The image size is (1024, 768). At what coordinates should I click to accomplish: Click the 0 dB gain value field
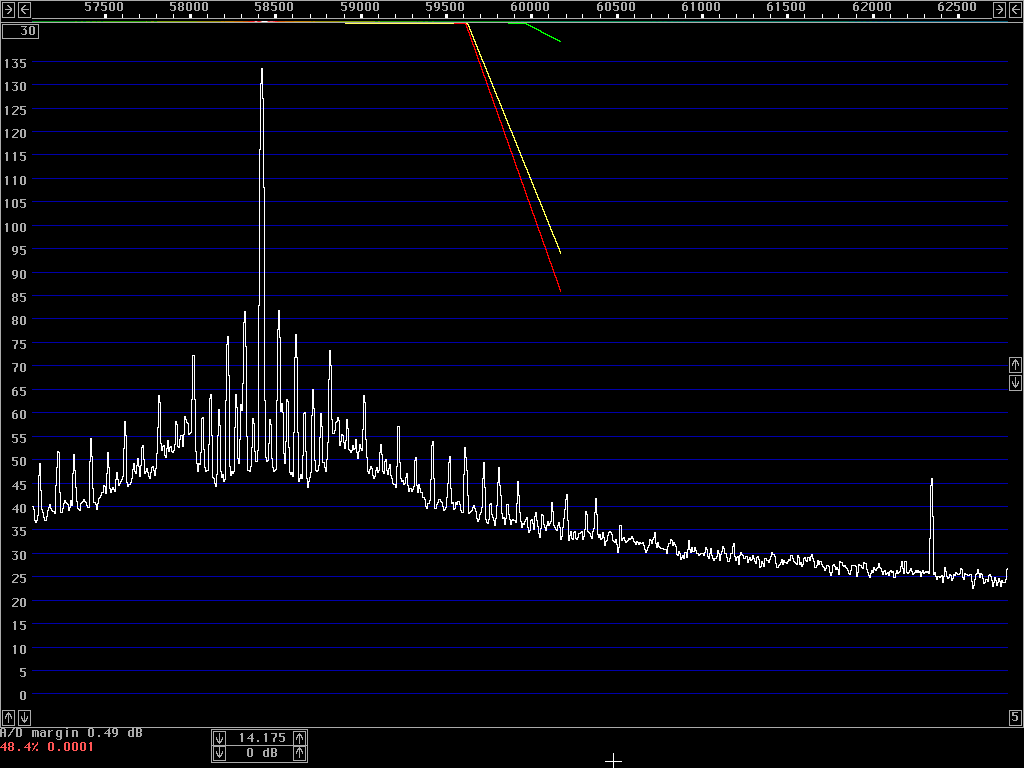click(x=261, y=753)
